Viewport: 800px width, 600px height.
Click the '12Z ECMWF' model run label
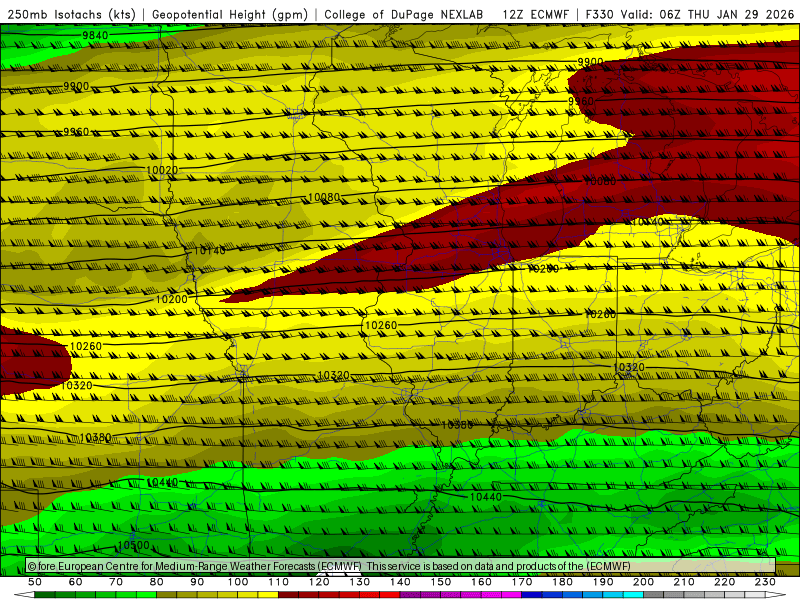click(535, 14)
